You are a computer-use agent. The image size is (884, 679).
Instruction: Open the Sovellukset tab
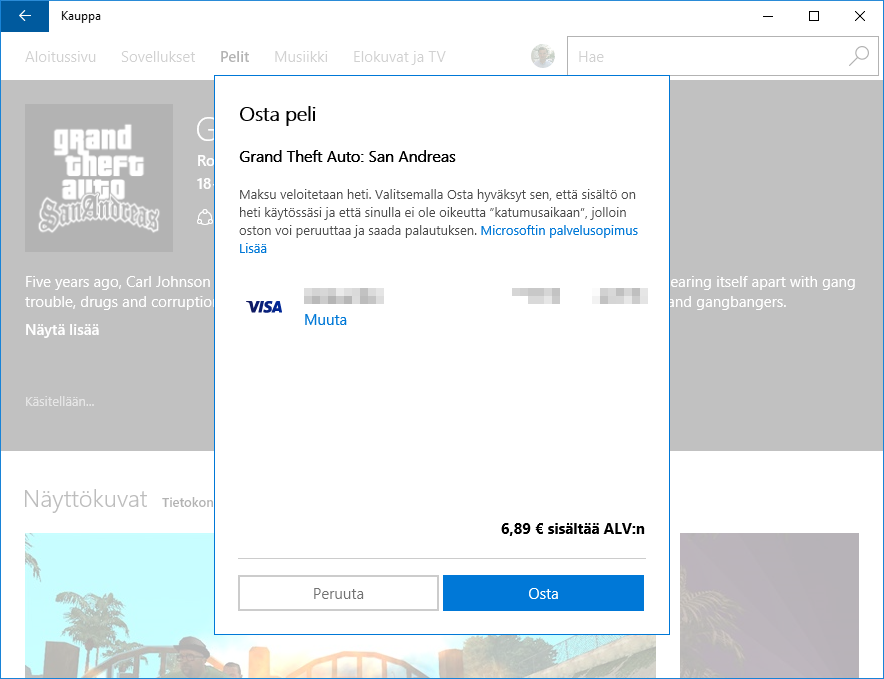tap(158, 57)
